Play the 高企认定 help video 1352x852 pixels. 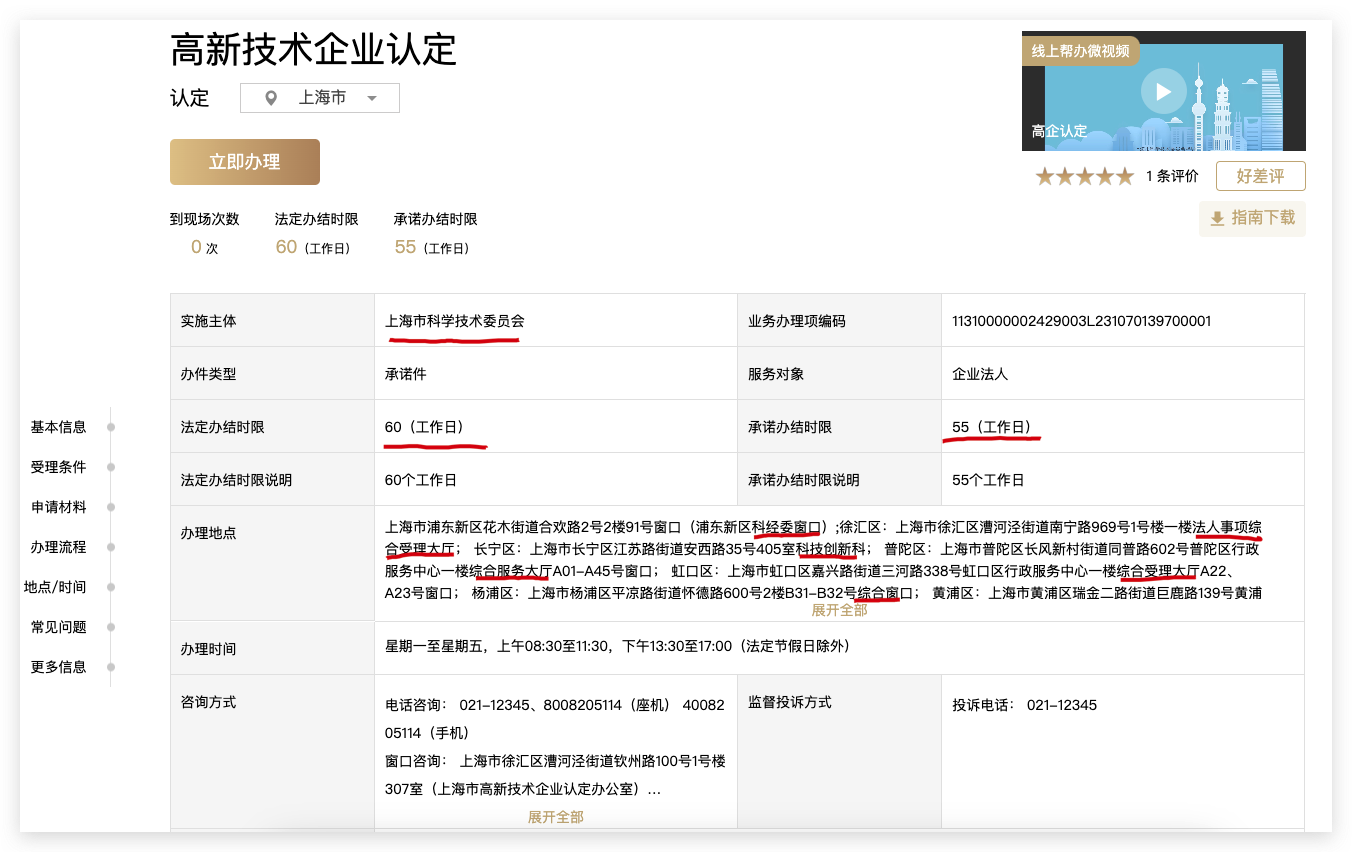click(1163, 92)
